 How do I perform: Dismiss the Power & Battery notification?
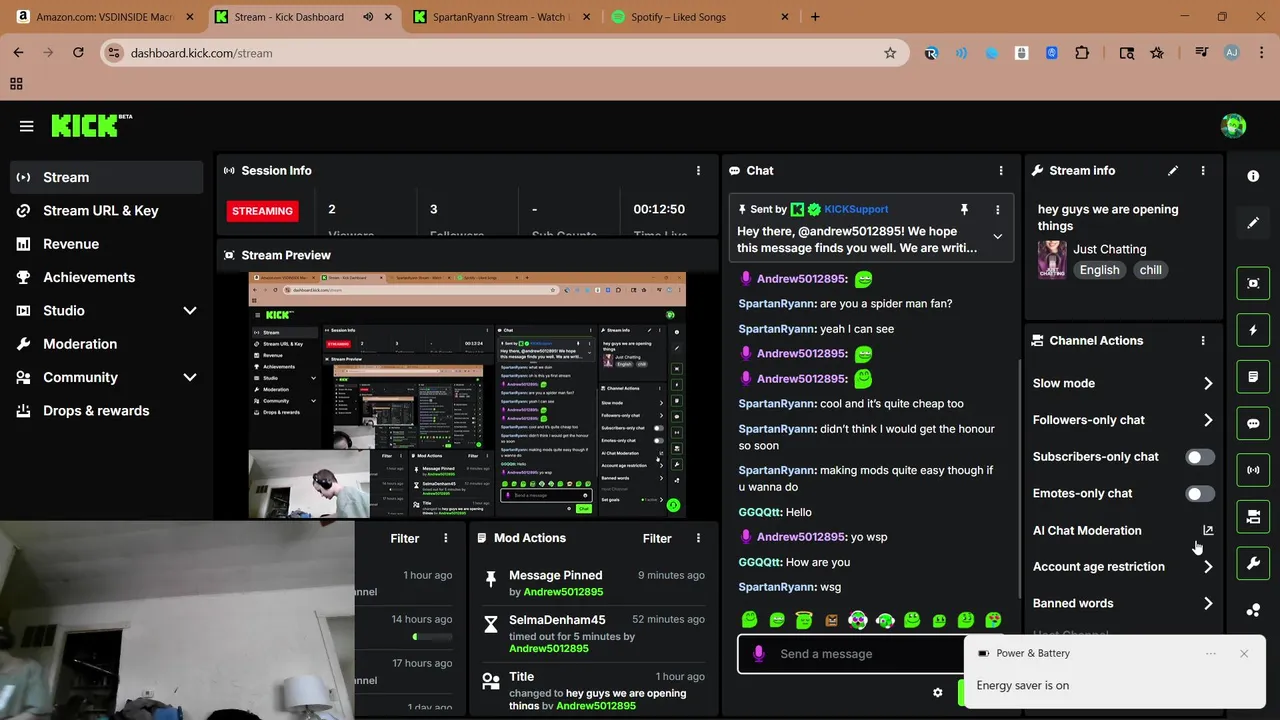(x=1244, y=653)
